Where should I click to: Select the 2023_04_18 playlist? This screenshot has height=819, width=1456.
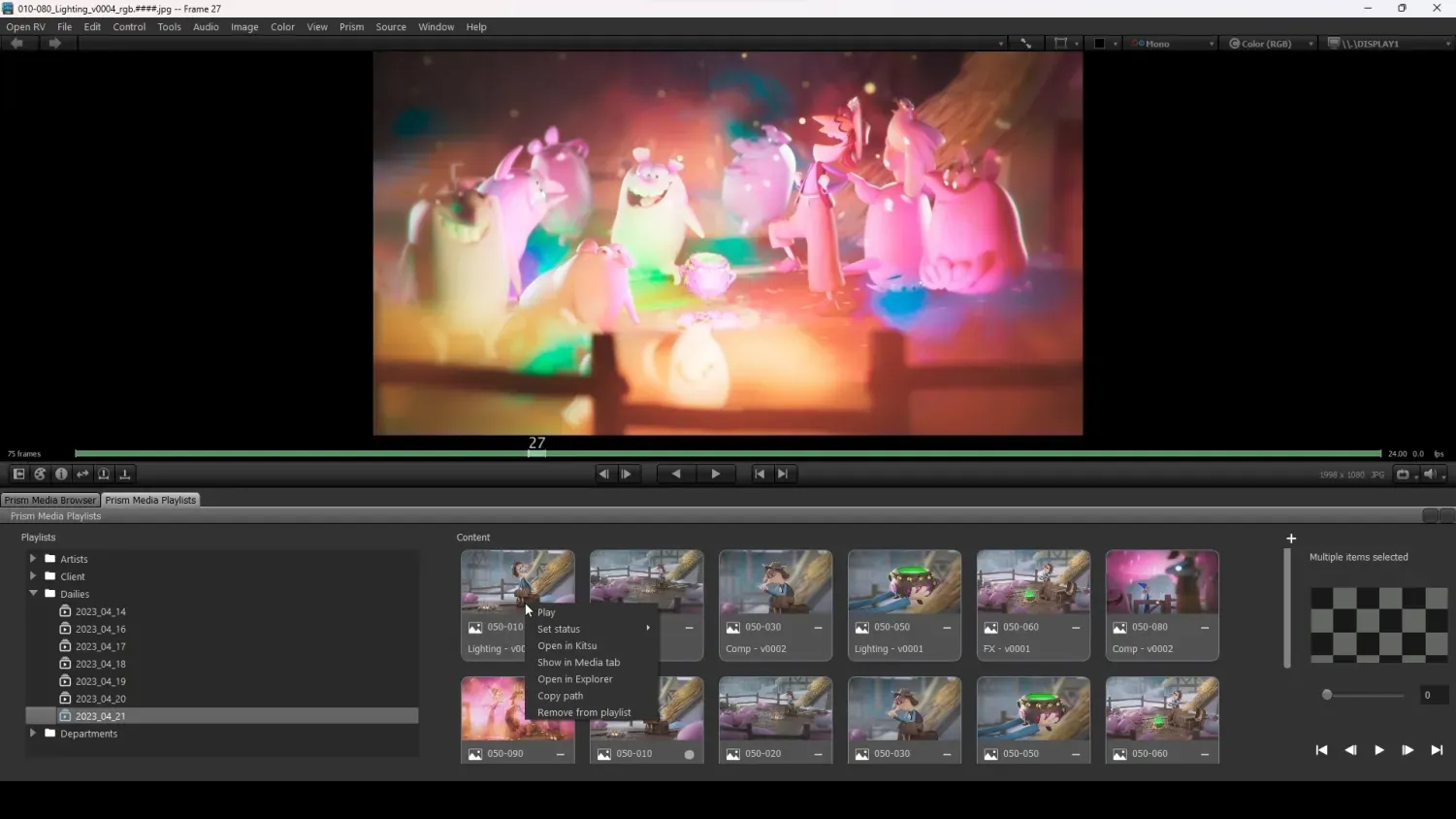100,664
